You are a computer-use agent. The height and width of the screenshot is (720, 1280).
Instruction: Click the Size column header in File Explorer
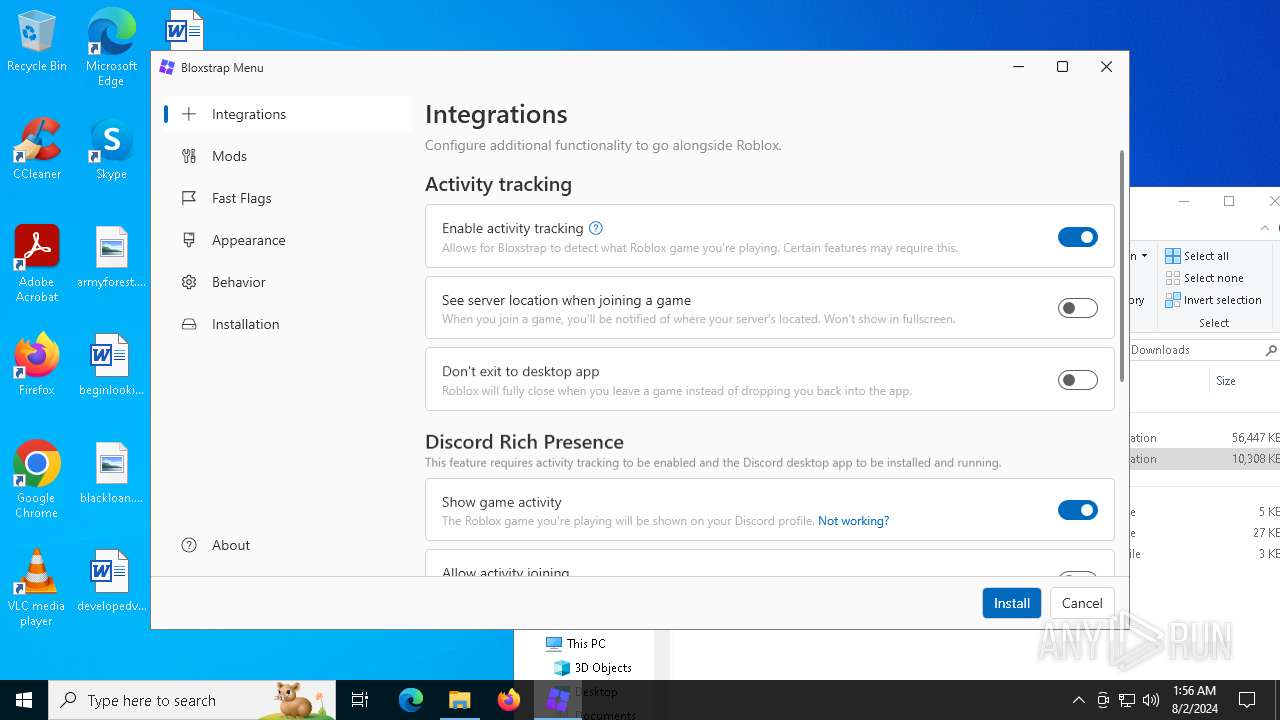point(1226,381)
